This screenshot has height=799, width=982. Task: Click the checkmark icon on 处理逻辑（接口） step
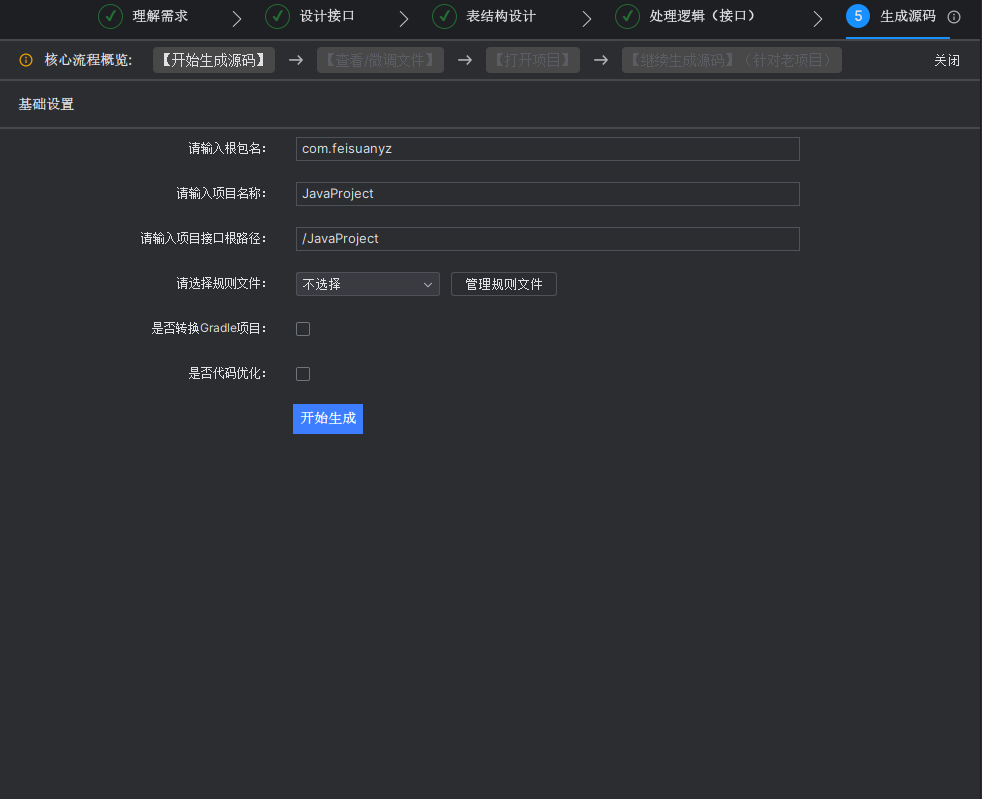(627, 17)
